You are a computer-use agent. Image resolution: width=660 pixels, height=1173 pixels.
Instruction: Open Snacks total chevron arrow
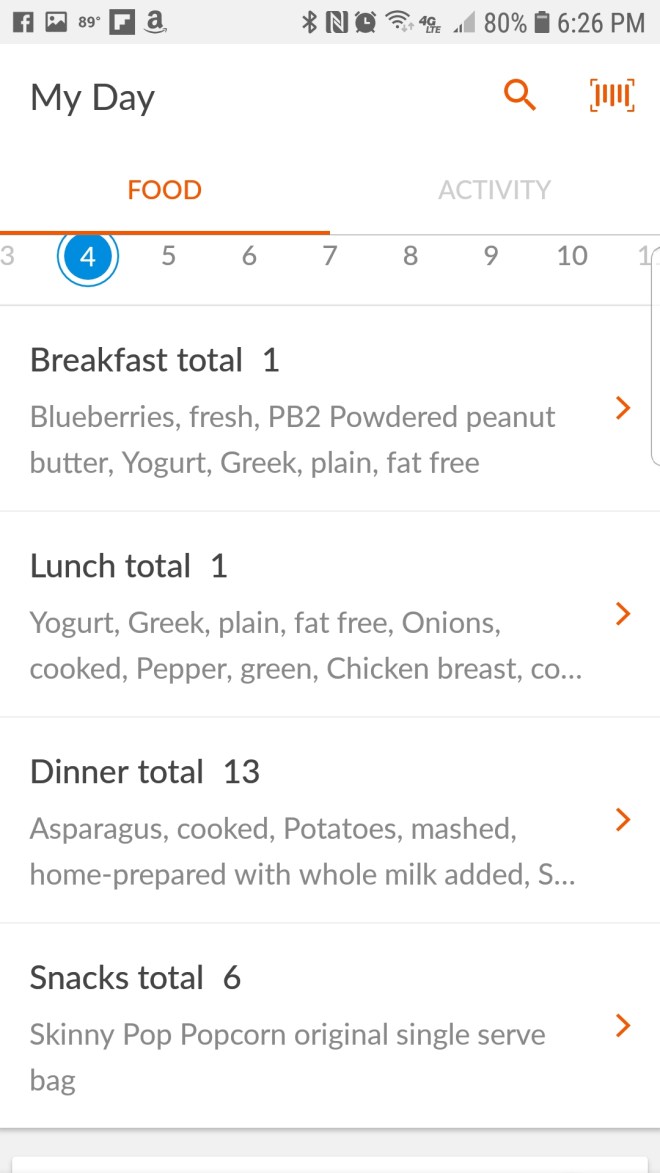coord(623,1026)
